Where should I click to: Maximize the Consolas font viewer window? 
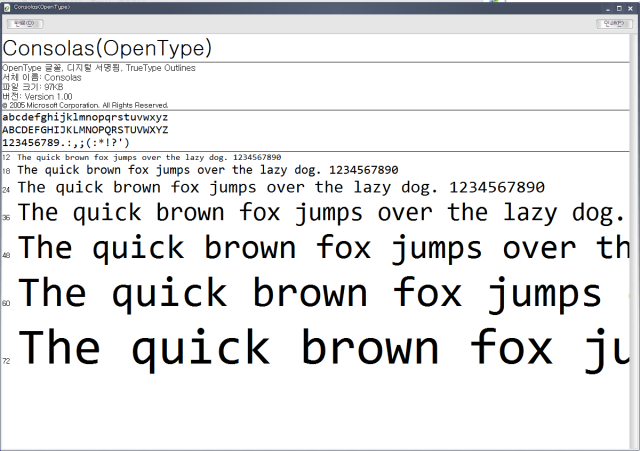pos(619,8)
